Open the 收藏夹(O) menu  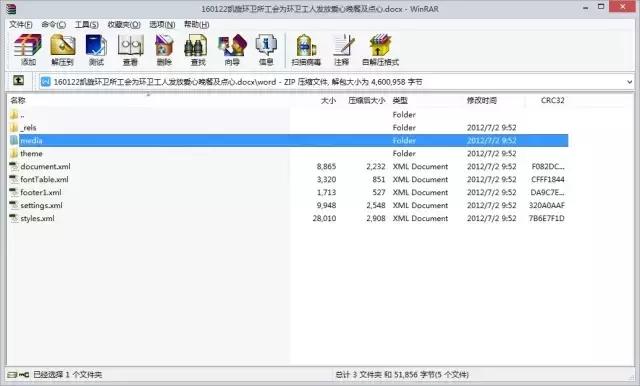click(x=124, y=24)
